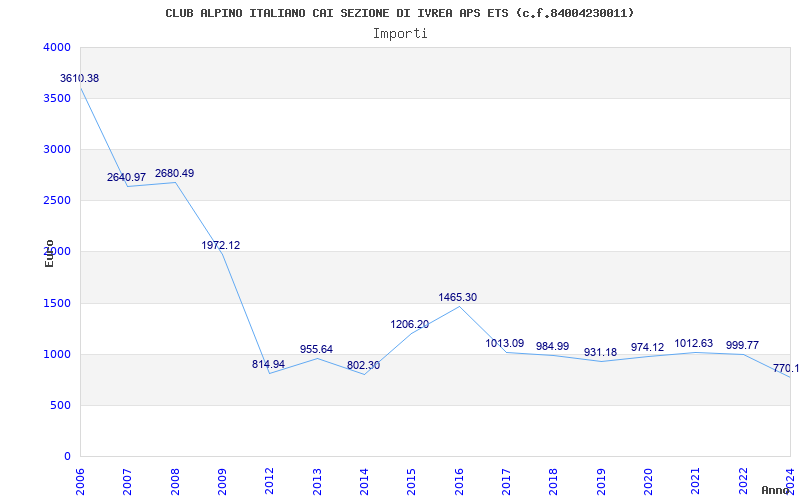800x500 pixels.
Task: Click the 1465.30 peak data label
Action: pos(458,297)
